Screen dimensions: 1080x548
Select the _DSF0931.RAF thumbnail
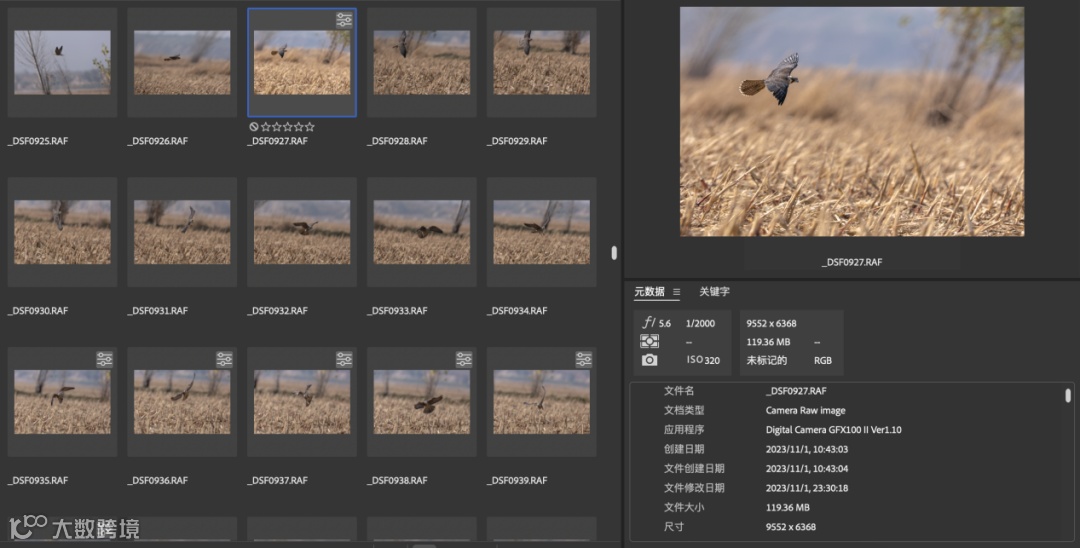tap(182, 232)
